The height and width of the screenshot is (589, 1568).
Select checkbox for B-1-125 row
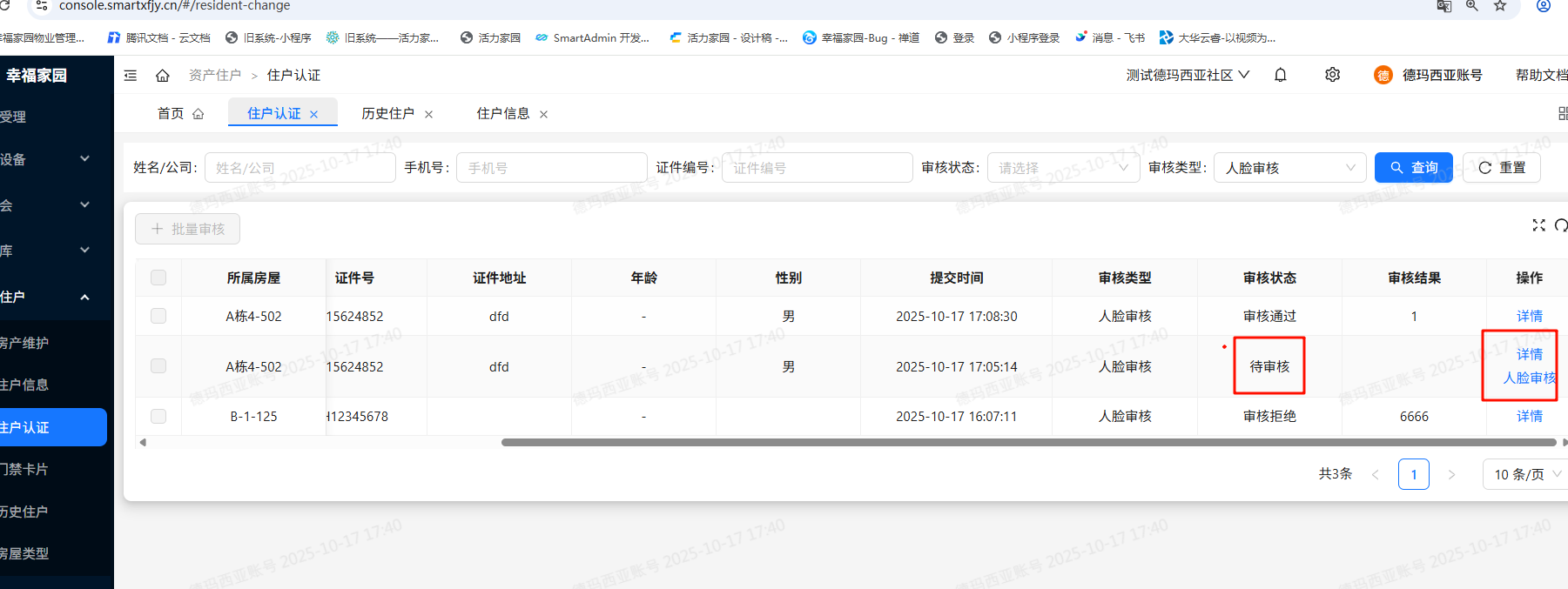pos(158,416)
